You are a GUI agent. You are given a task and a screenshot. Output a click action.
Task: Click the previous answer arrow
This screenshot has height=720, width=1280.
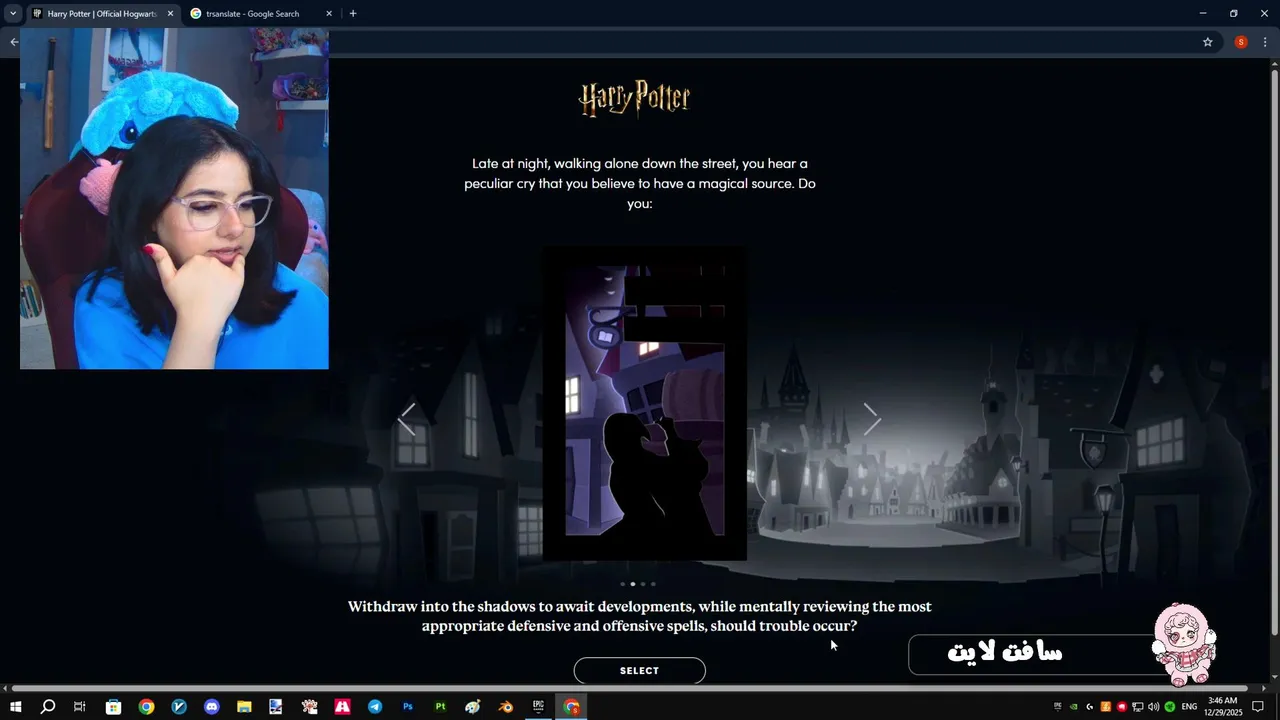click(407, 419)
